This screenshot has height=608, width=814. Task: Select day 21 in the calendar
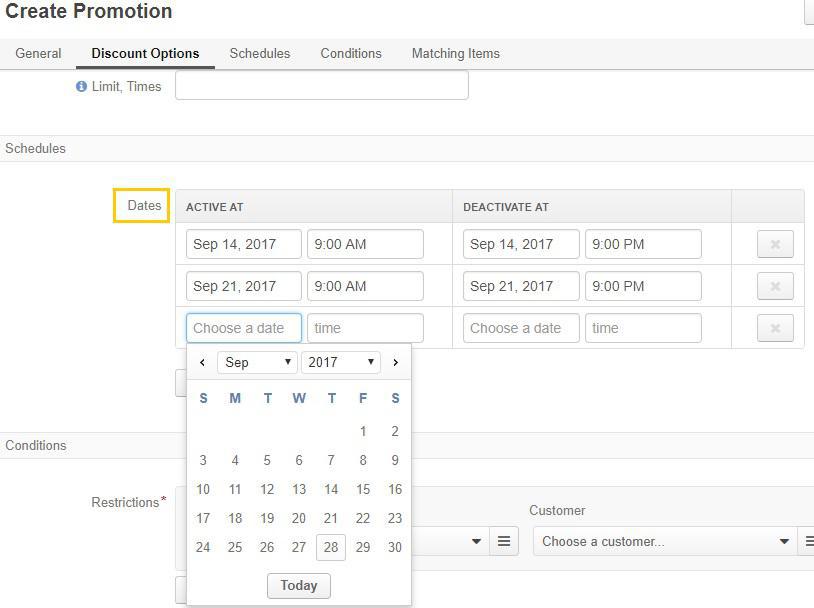pyautogui.click(x=331, y=518)
